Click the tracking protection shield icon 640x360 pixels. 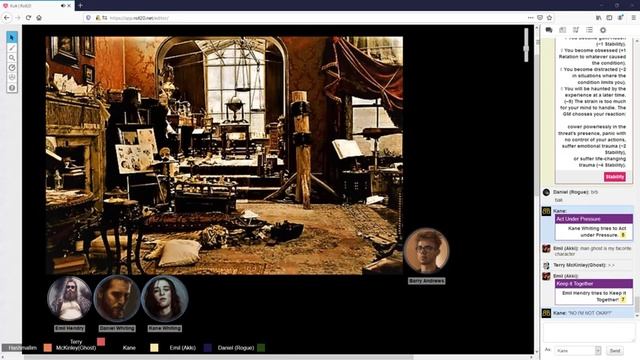(x=88, y=18)
